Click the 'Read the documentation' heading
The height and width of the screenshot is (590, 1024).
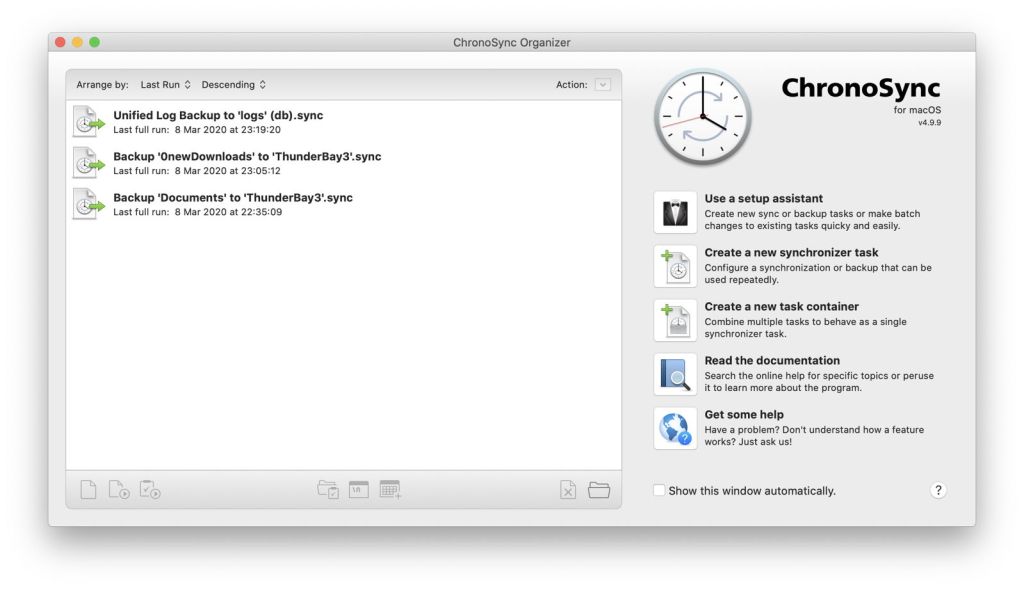[x=772, y=361]
